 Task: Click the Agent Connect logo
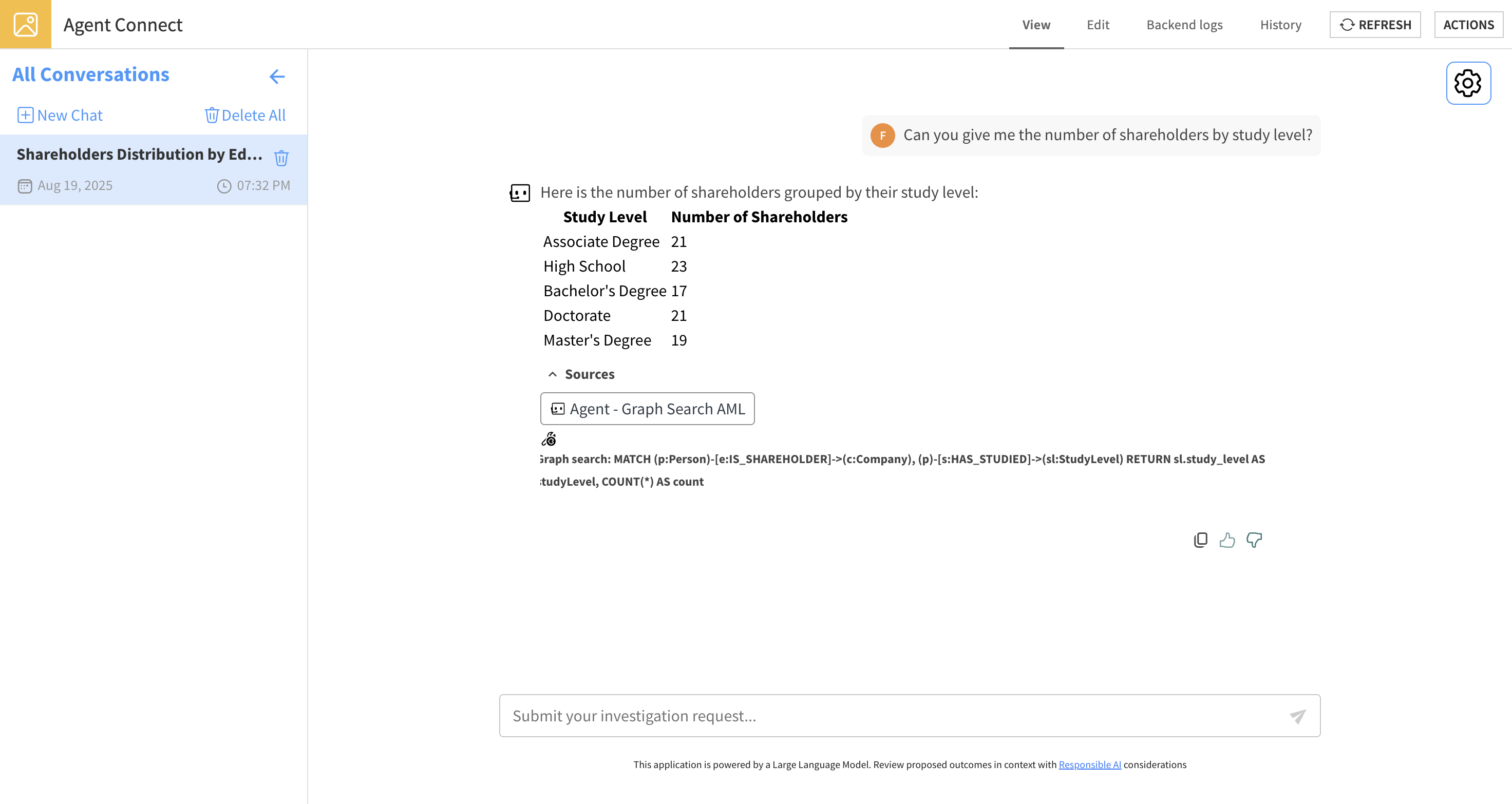pyautogui.click(x=25, y=24)
